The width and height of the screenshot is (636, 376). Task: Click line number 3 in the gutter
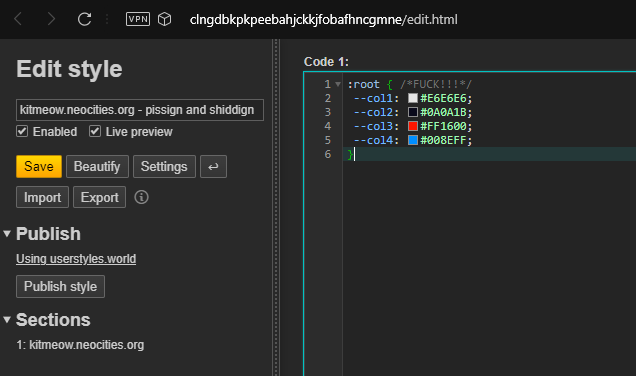pyautogui.click(x=328, y=112)
